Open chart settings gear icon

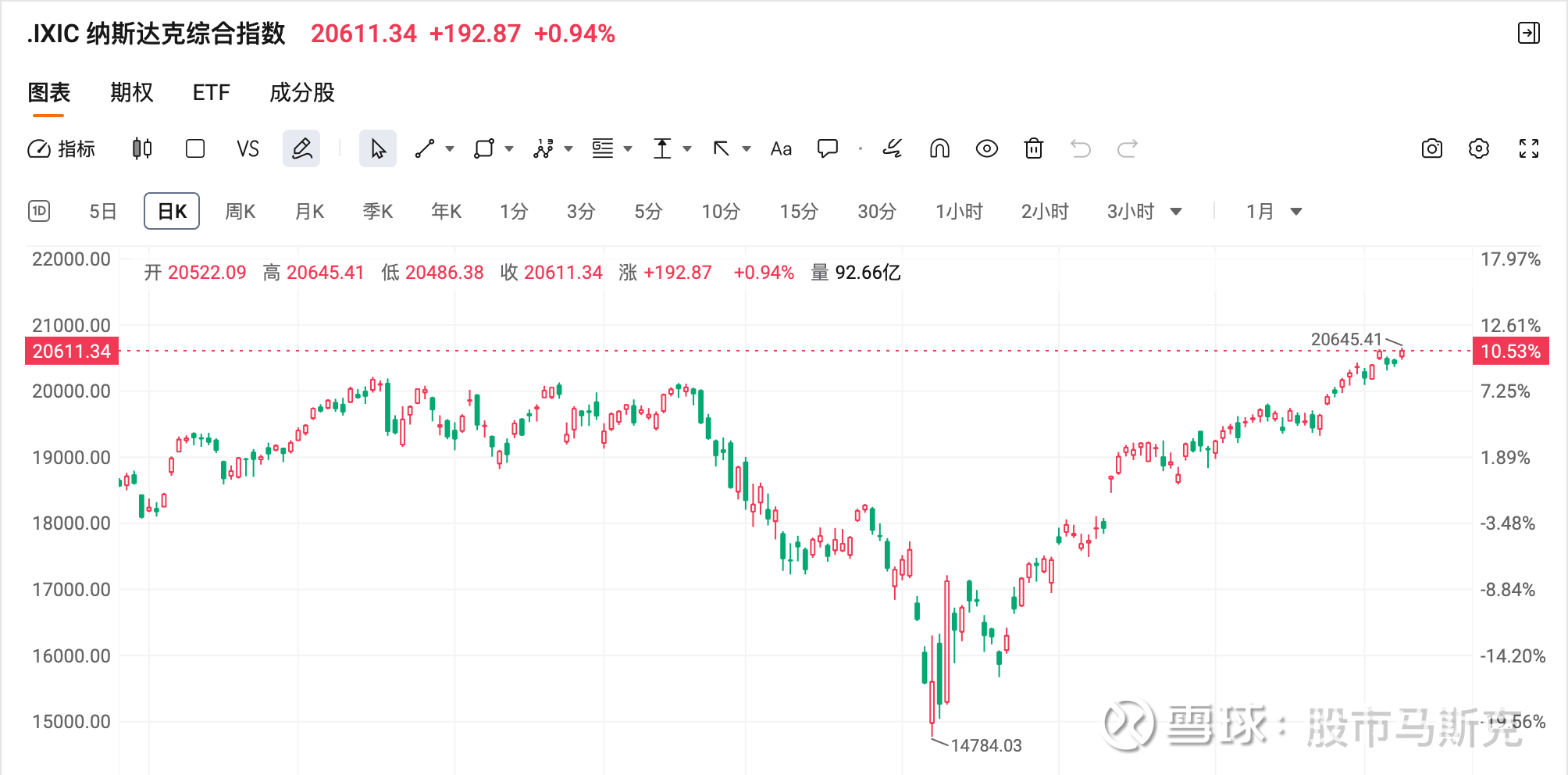(1478, 148)
